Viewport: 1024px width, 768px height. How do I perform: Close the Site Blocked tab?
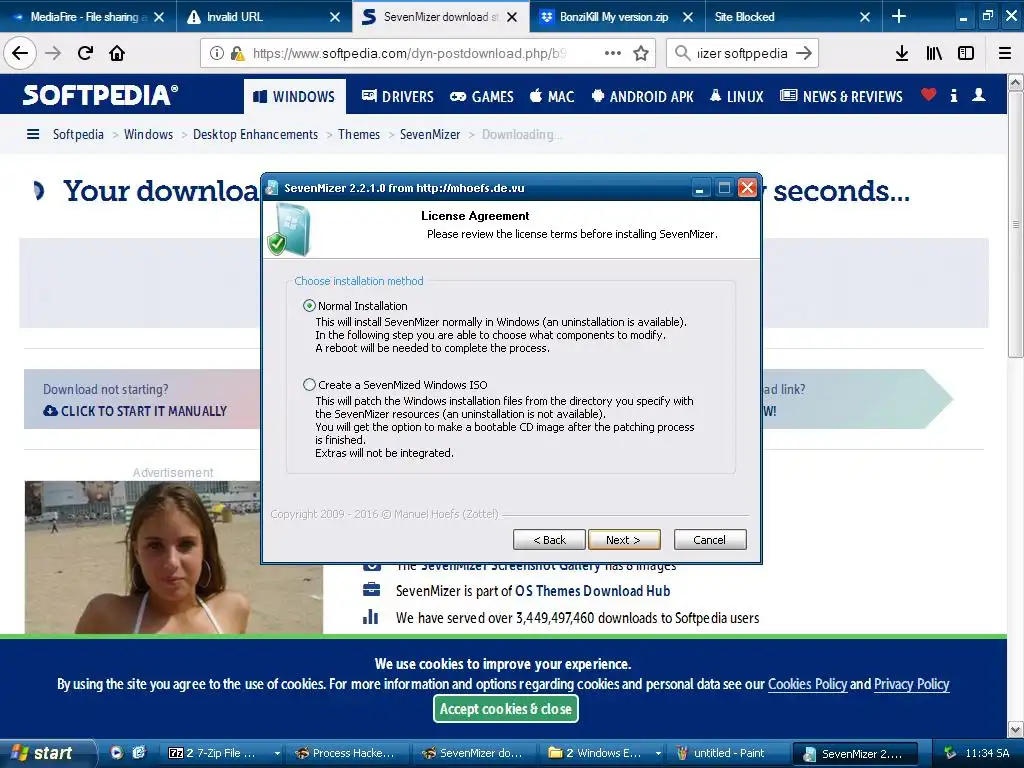click(x=865, y=17)
